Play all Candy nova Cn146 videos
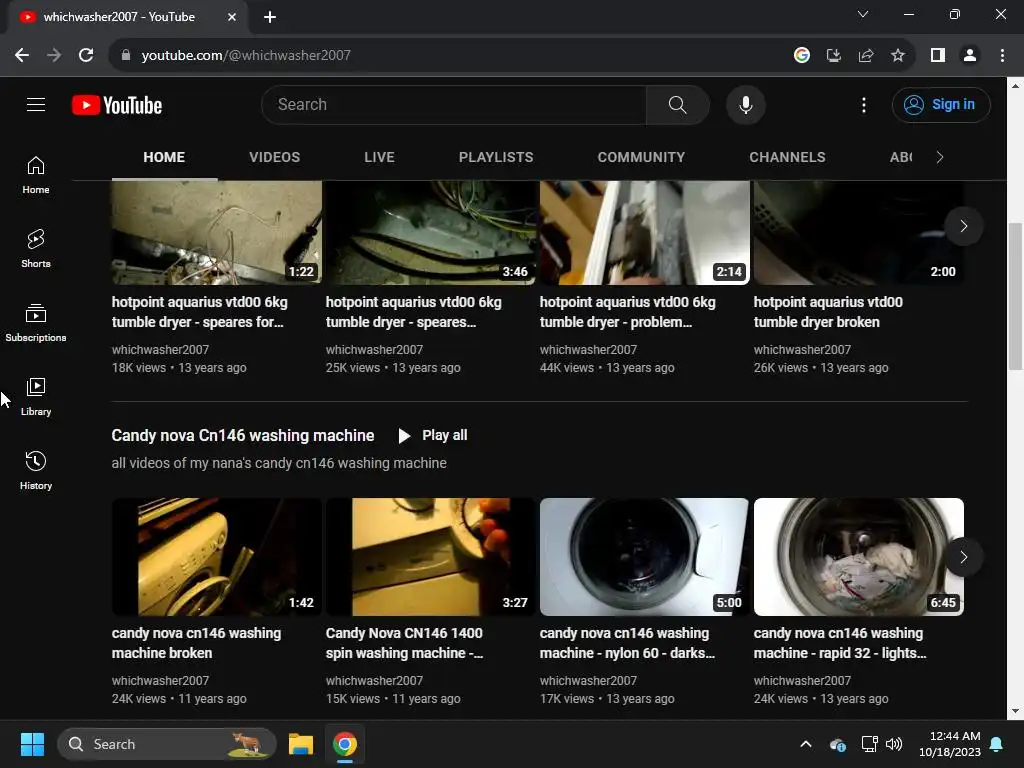This screenshot has height=768, width=1024. (432, 436)
